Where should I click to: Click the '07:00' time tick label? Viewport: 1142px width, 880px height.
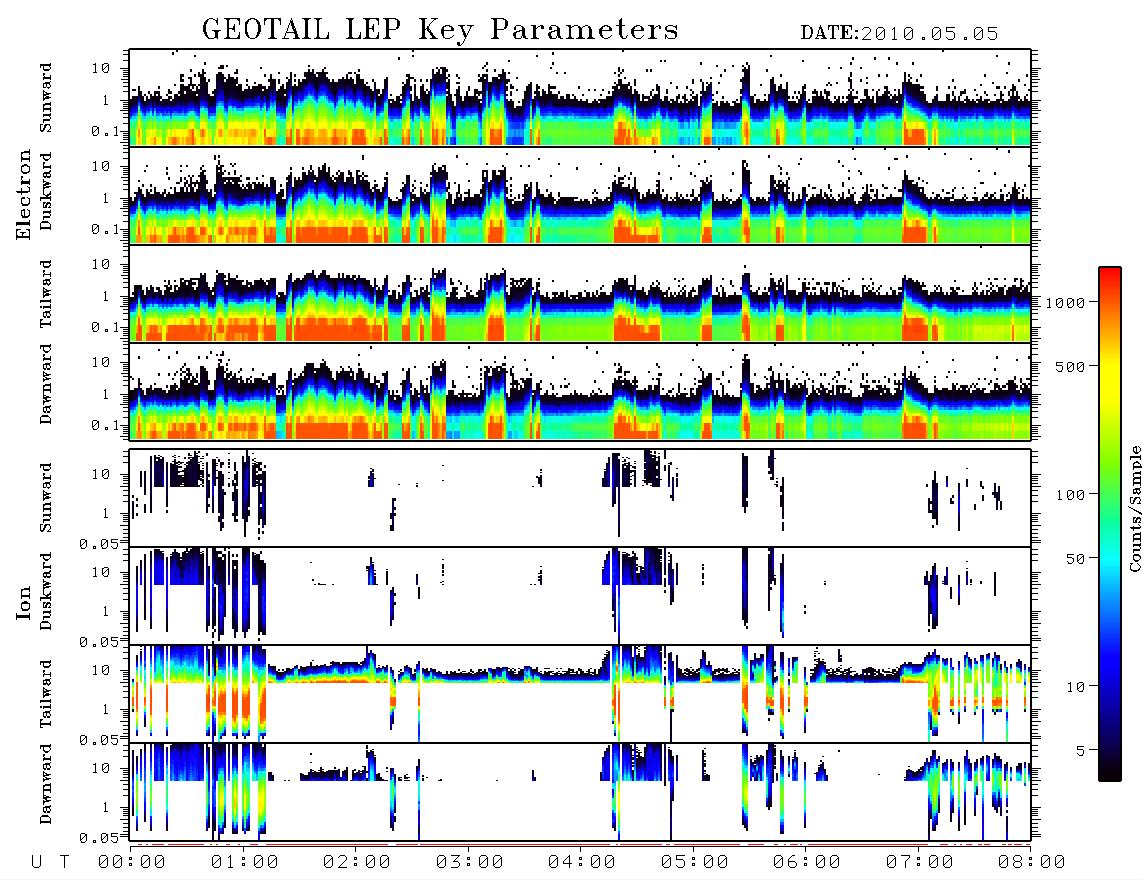pyautogui.click(x=920, y=863)
